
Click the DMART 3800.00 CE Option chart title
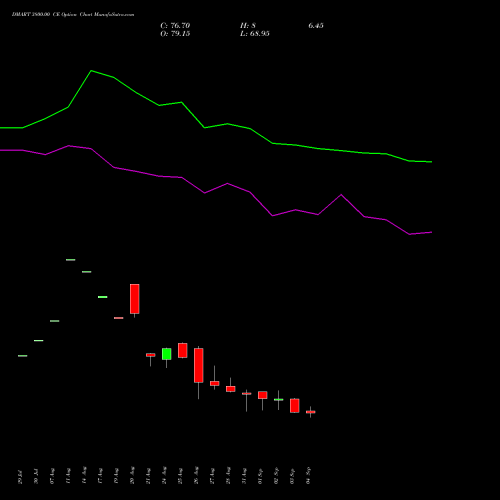73,15
